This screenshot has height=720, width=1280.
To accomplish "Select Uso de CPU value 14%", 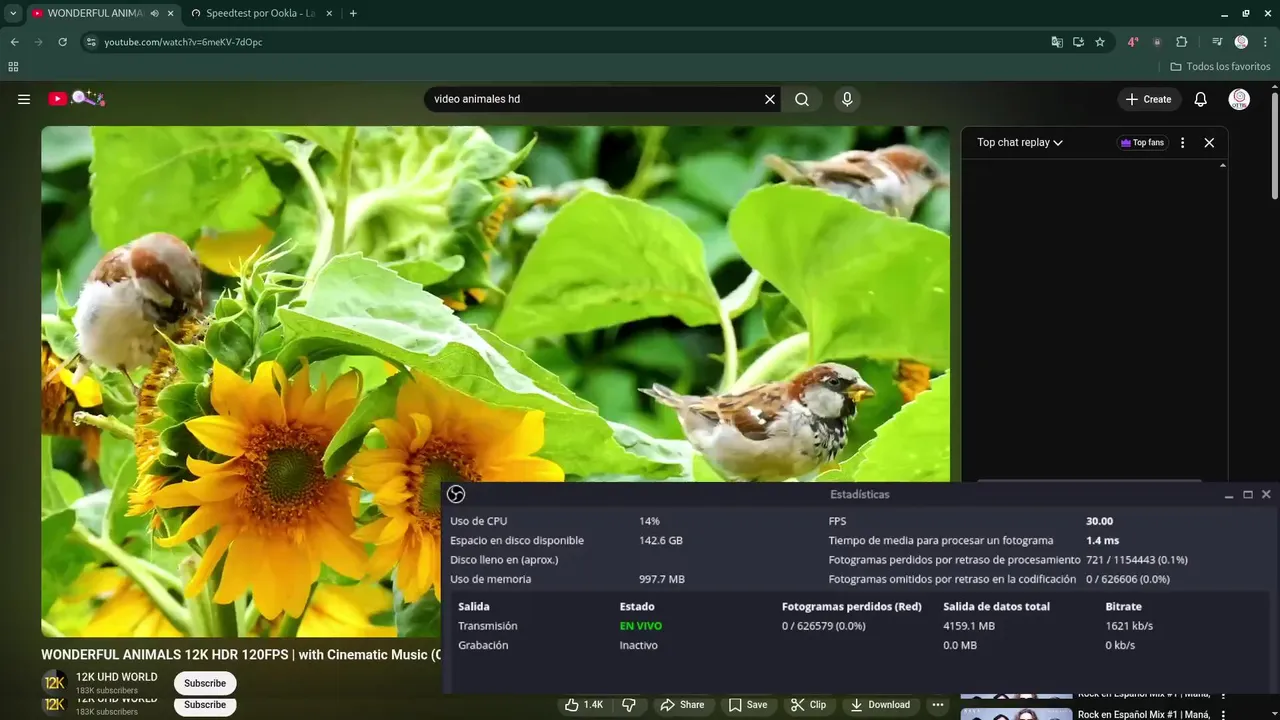I will pos(650,521).
